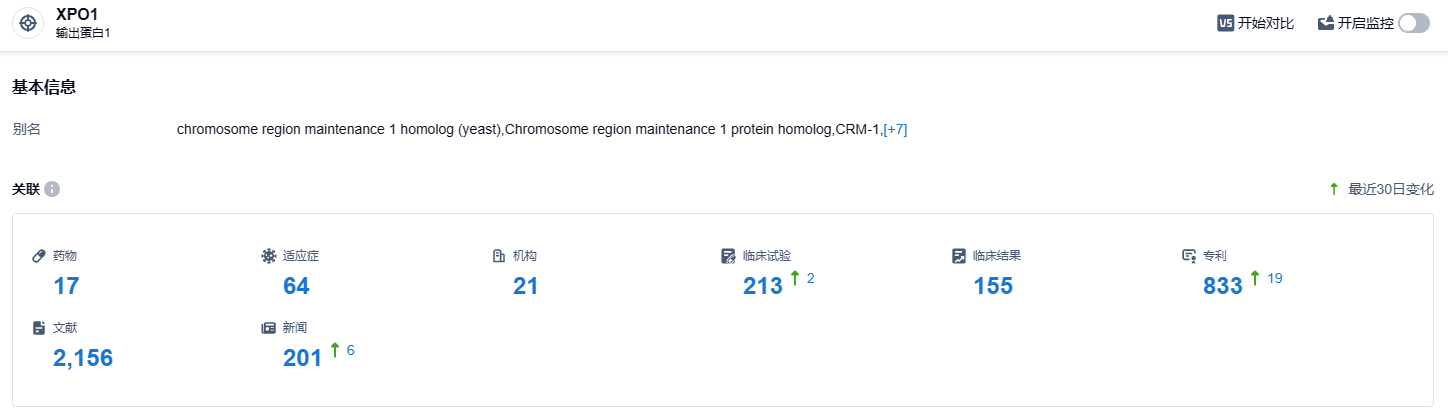
Task: Click the virus icon for 适应症
Action: 268,256
